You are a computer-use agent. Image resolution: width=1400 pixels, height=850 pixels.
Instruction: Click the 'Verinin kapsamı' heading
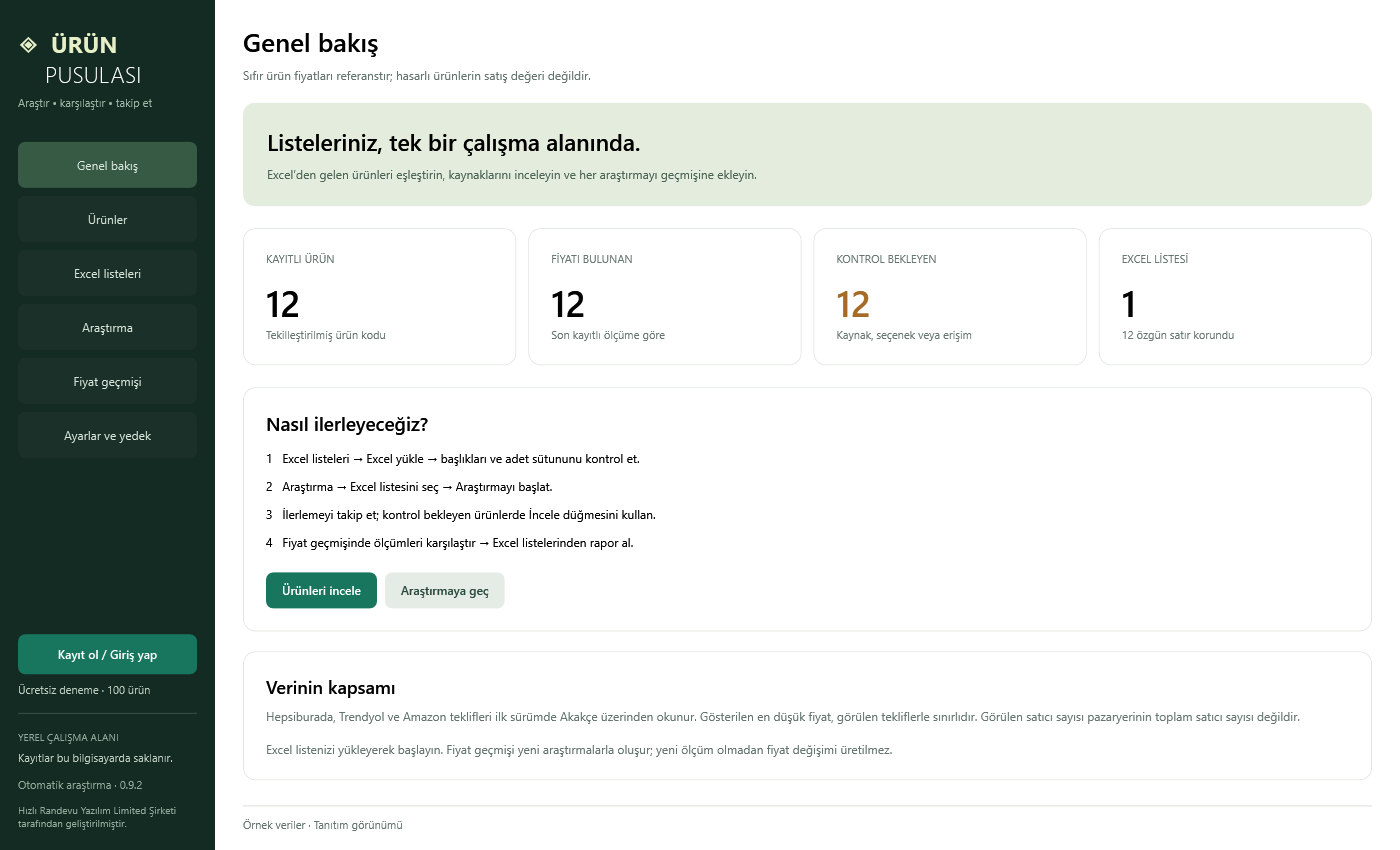(x=331, y=688)
